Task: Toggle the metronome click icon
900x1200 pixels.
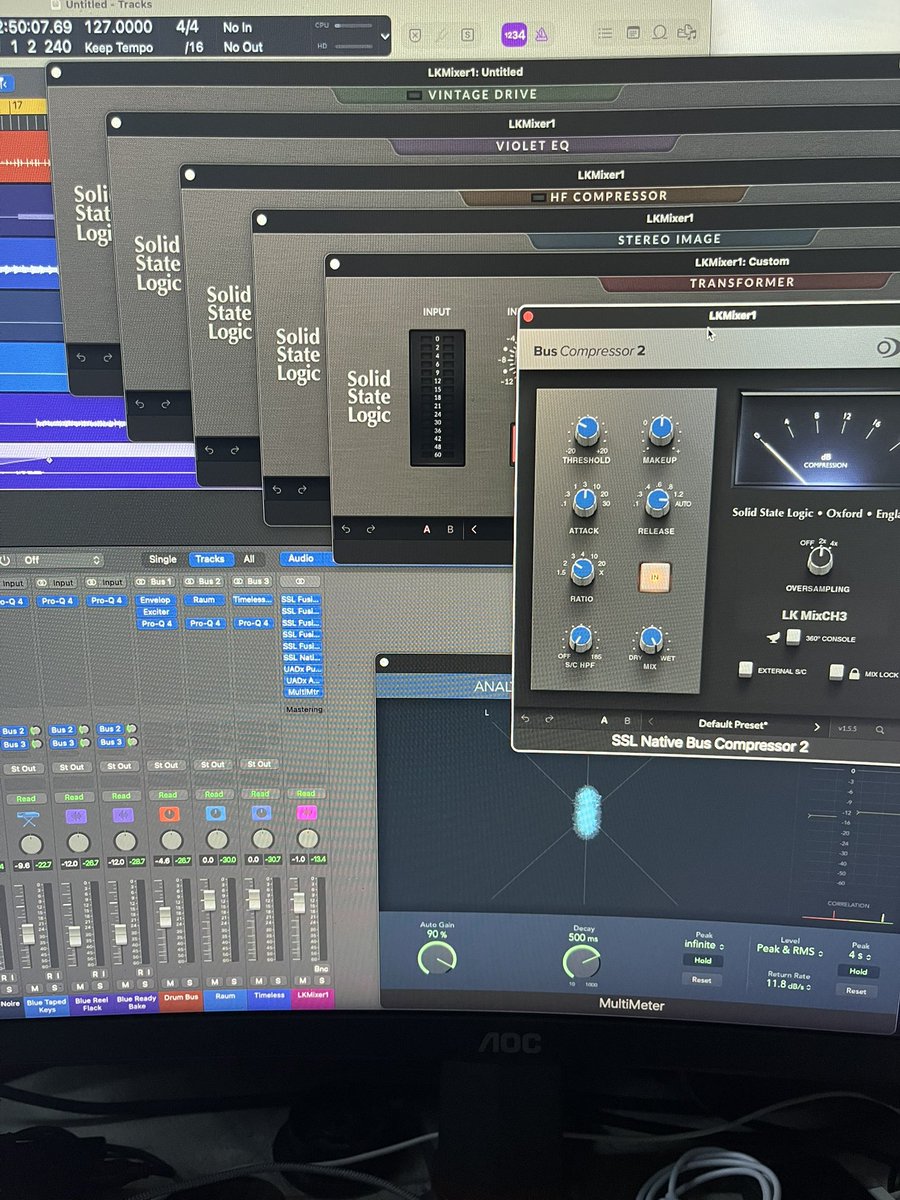Action: [540, 34]
